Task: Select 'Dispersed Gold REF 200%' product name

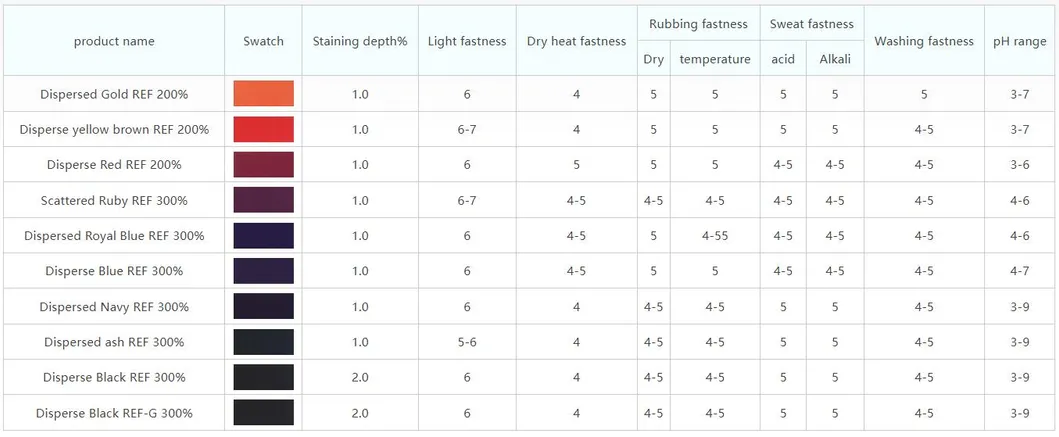Action: tap(114, 94)
